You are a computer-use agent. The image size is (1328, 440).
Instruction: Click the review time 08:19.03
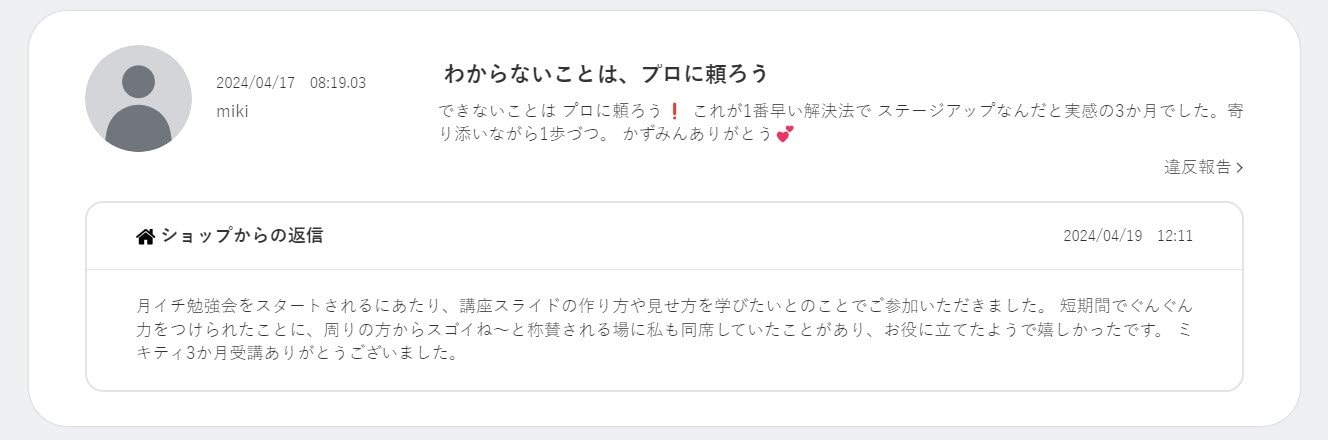pos(338,83)
